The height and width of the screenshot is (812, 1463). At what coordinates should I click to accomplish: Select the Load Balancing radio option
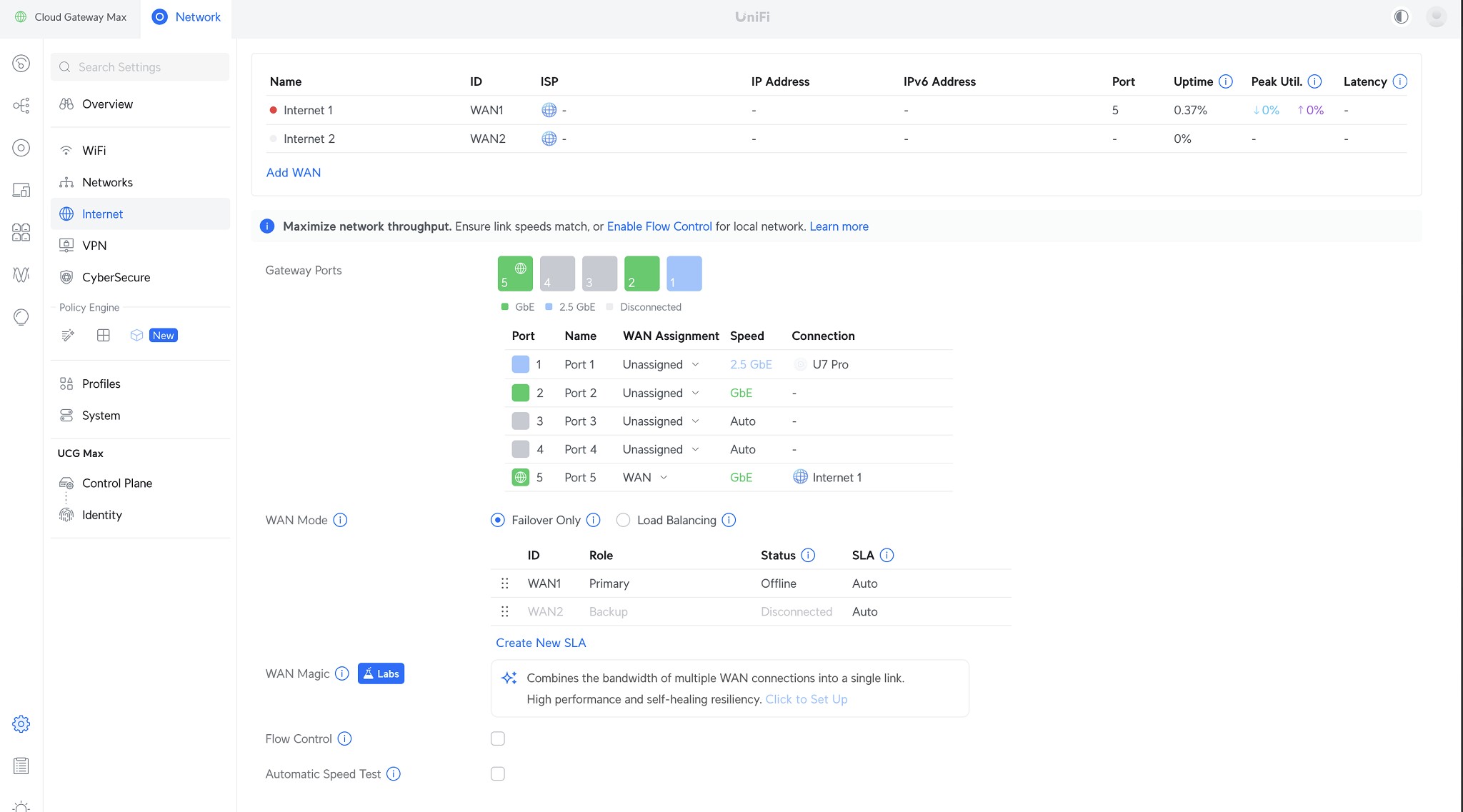click(623, 520)
